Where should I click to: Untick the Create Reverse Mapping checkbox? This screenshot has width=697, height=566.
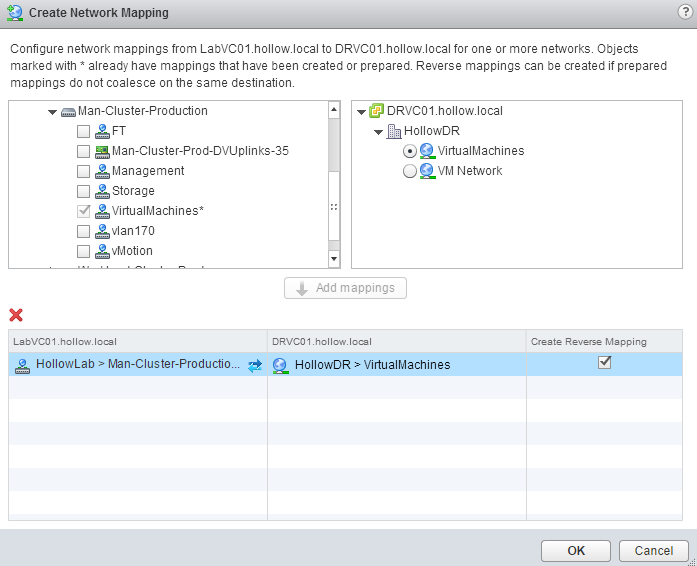604,363
